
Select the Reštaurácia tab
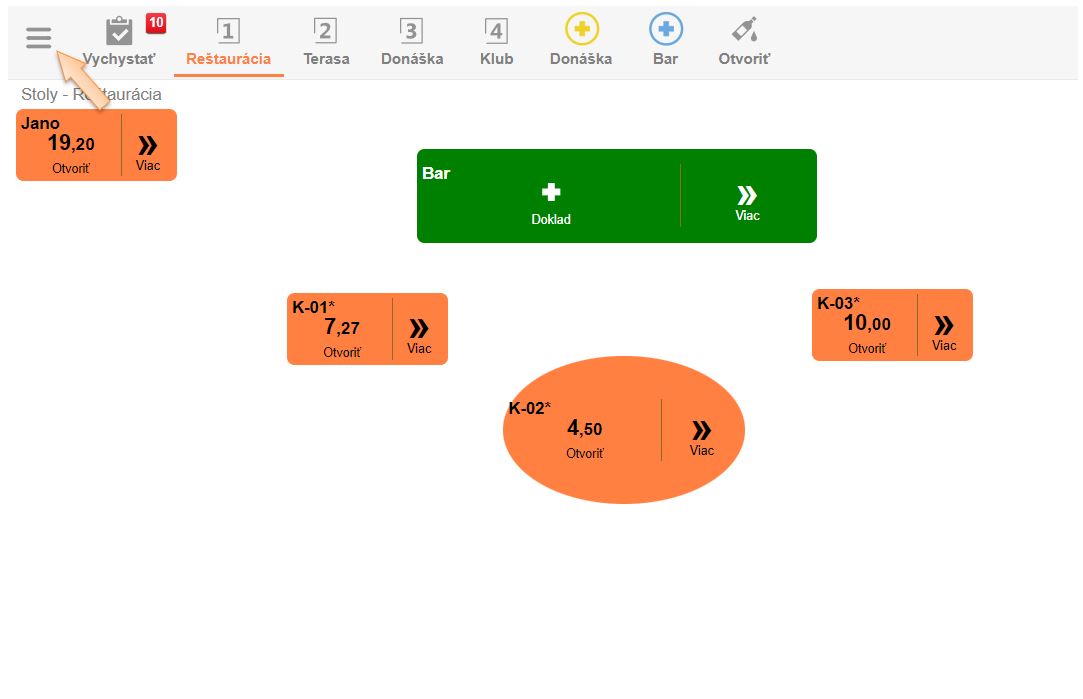(x=228, y=42)
